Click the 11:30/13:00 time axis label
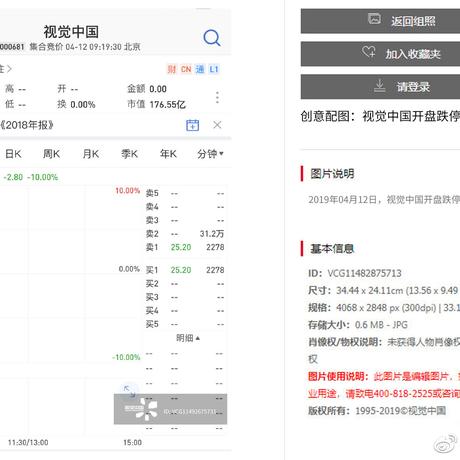The height and width of the screenshot is (460, 460). point(28,442)
